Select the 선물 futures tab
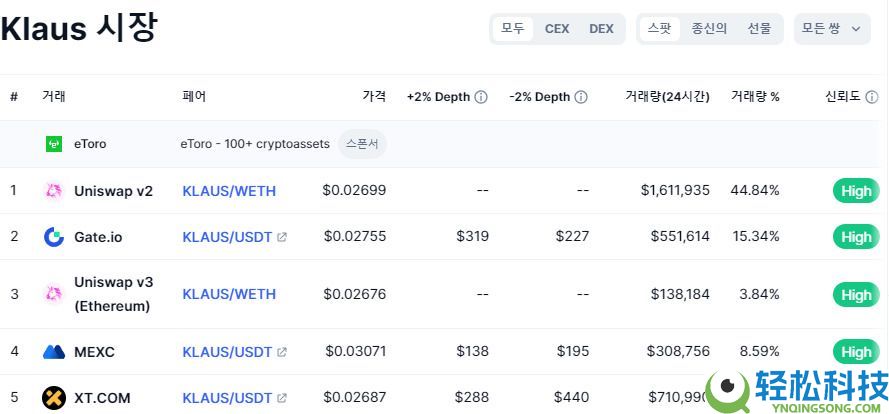Image resolution: width=889 pixels, height=414 pixels. click(x=759, y=29)
